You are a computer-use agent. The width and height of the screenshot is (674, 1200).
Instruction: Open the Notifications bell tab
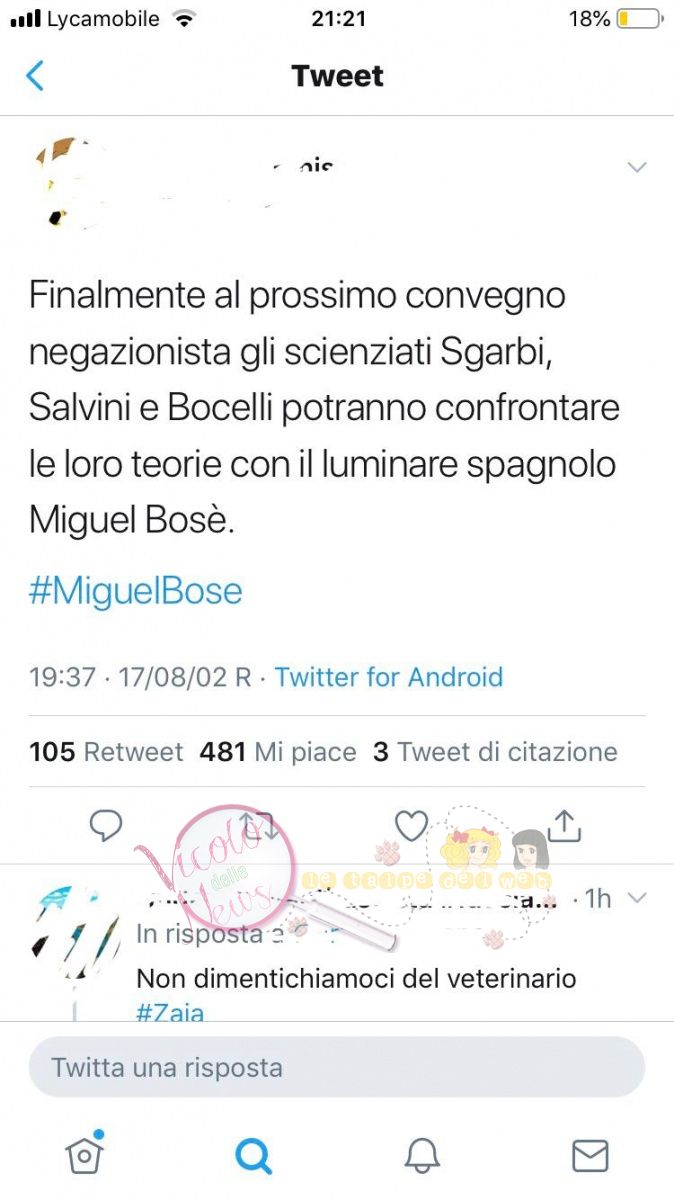[422, 1156]
